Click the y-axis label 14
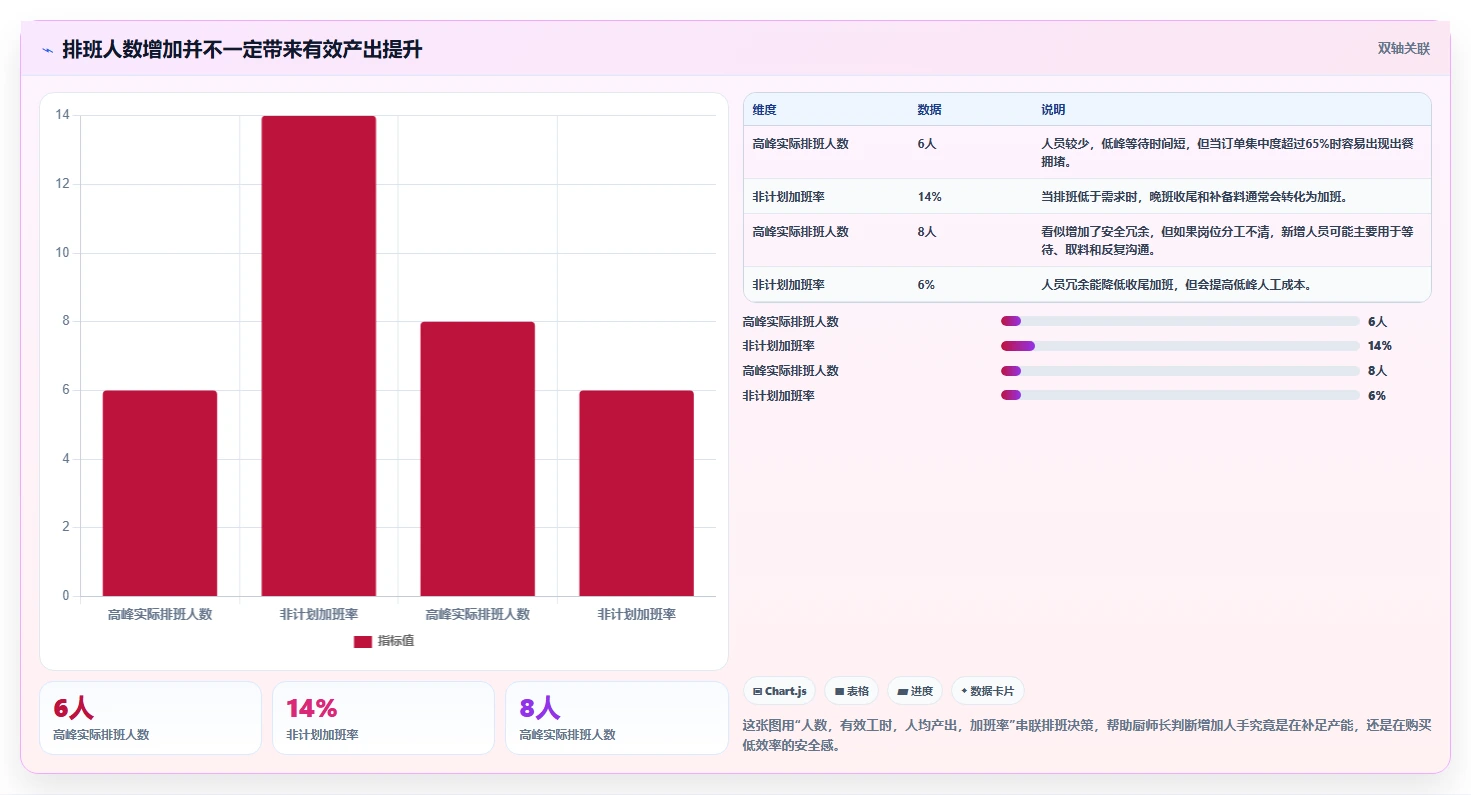The image size is (1471, 795). tap(63, 115)
